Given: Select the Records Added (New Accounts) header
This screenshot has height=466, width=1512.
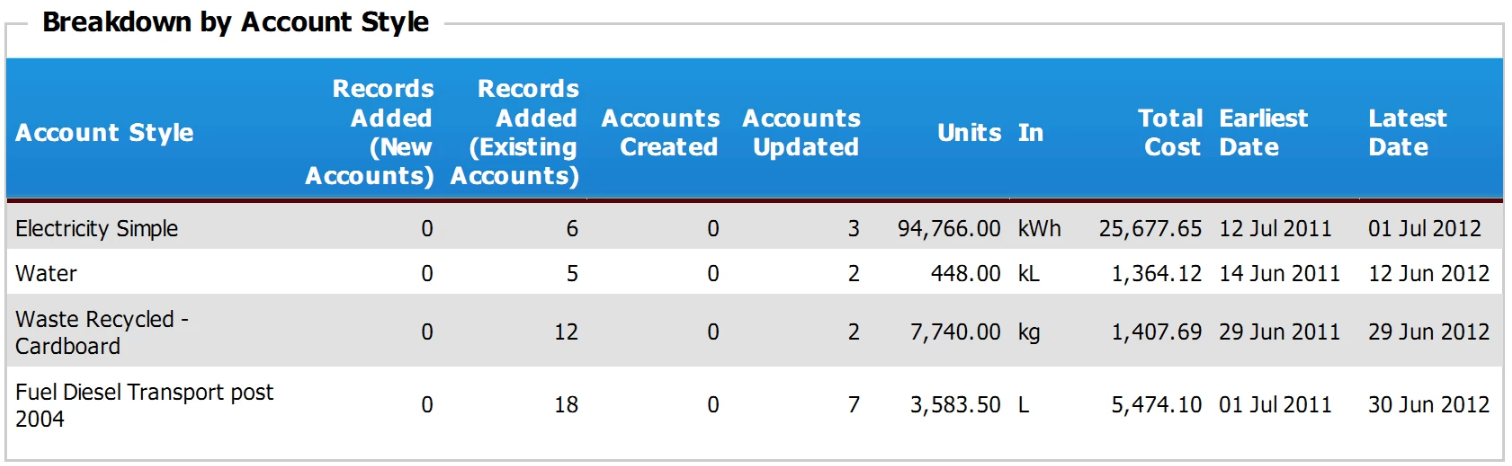Looking at the screenshot, I should 369,132.
